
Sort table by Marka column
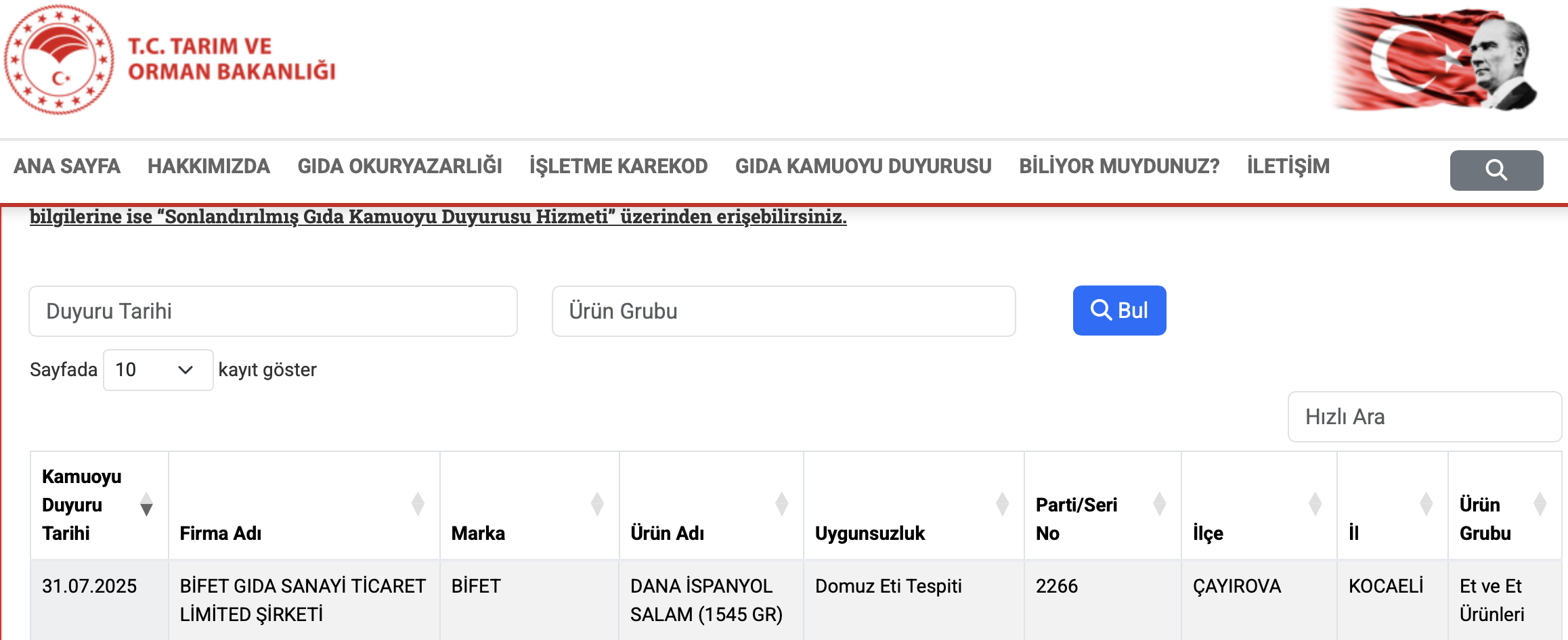(529, 505)
